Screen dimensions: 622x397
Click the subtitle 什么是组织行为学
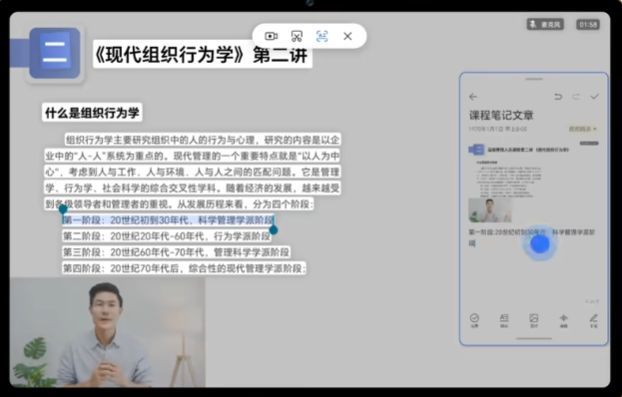[92, 113]
